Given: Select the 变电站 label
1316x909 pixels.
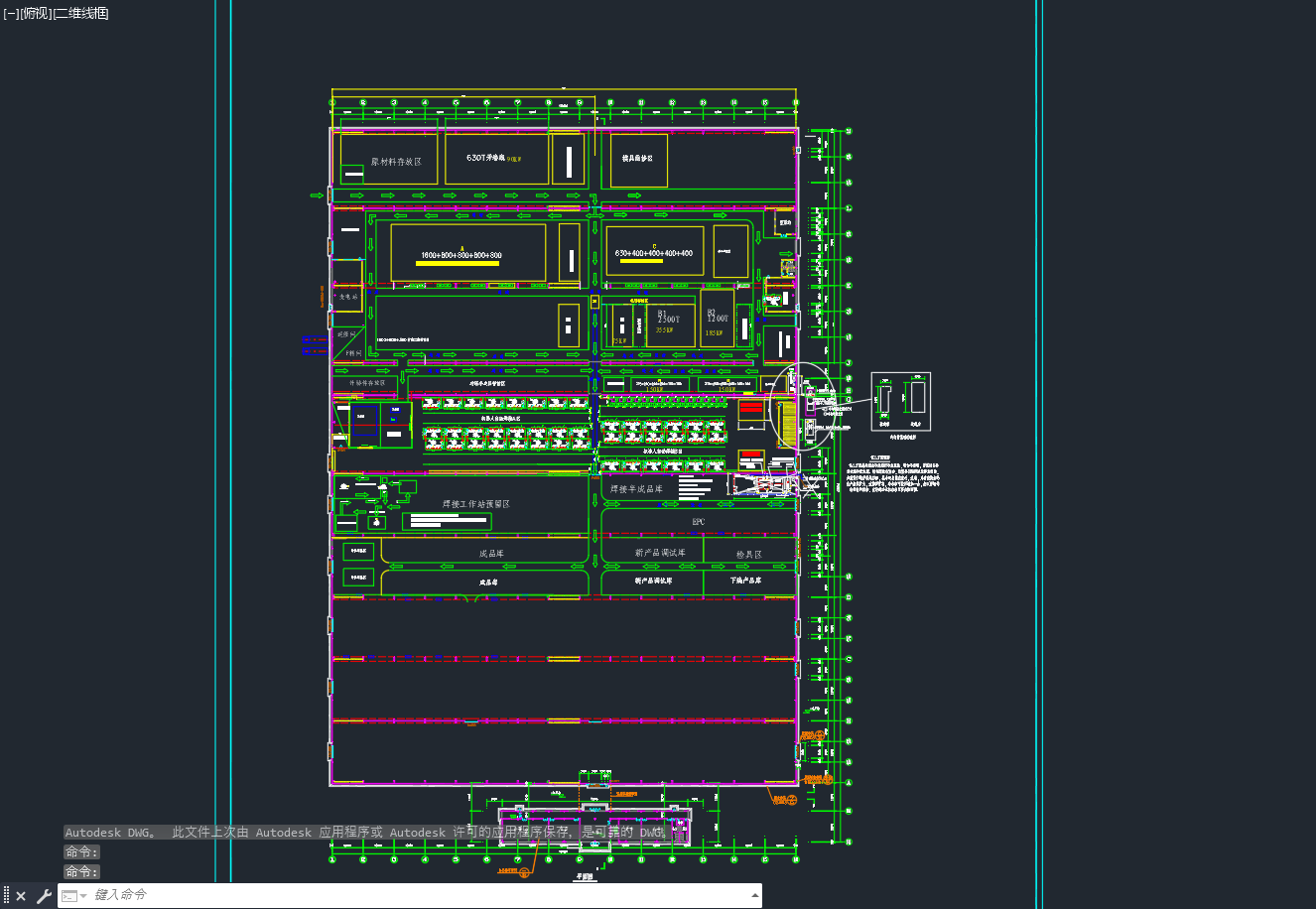Looking at the screenshot, I should [x=348, y=297].
